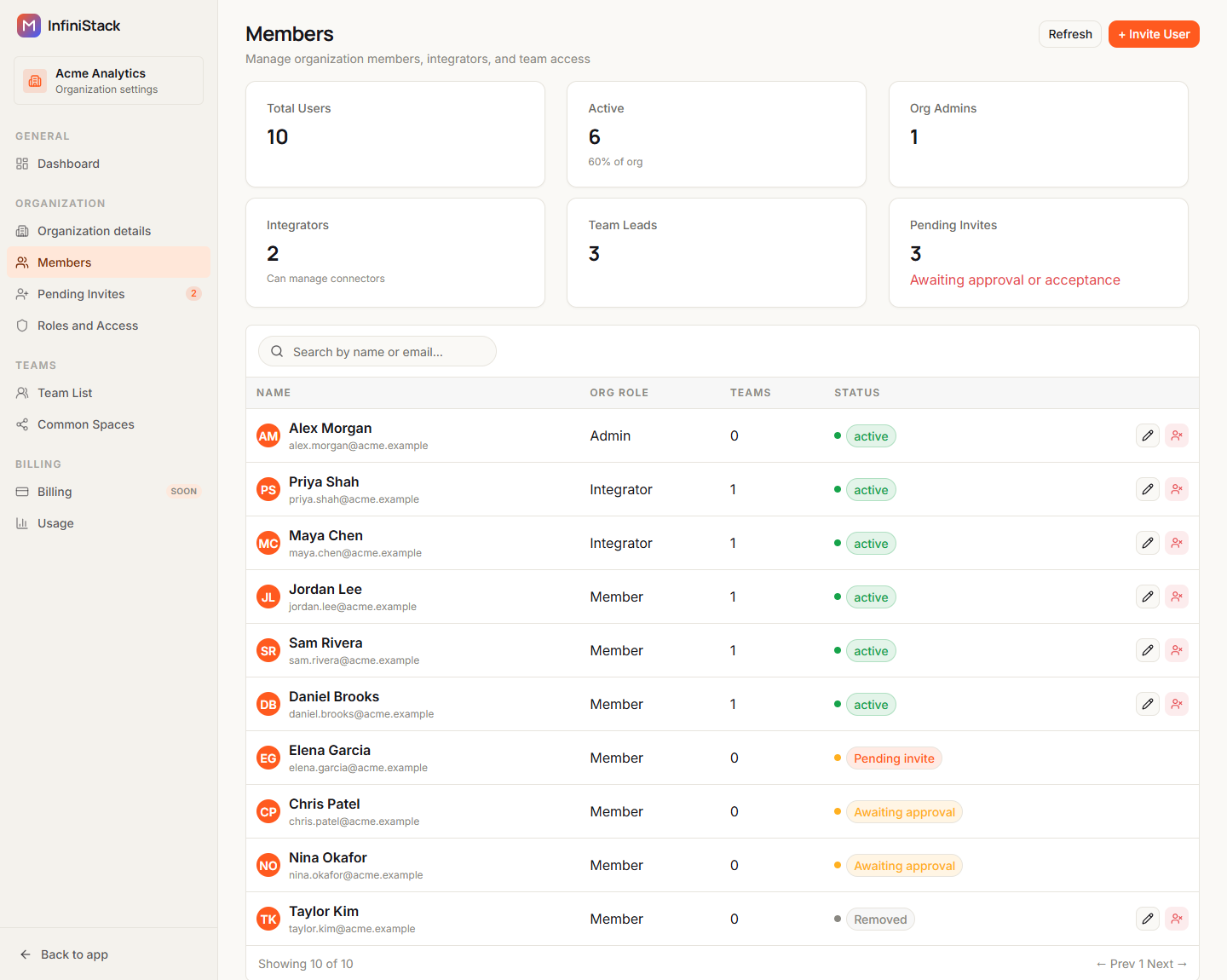Open Common Spaces
This screenshot has height=980, width=1227.
click(108, 424)
